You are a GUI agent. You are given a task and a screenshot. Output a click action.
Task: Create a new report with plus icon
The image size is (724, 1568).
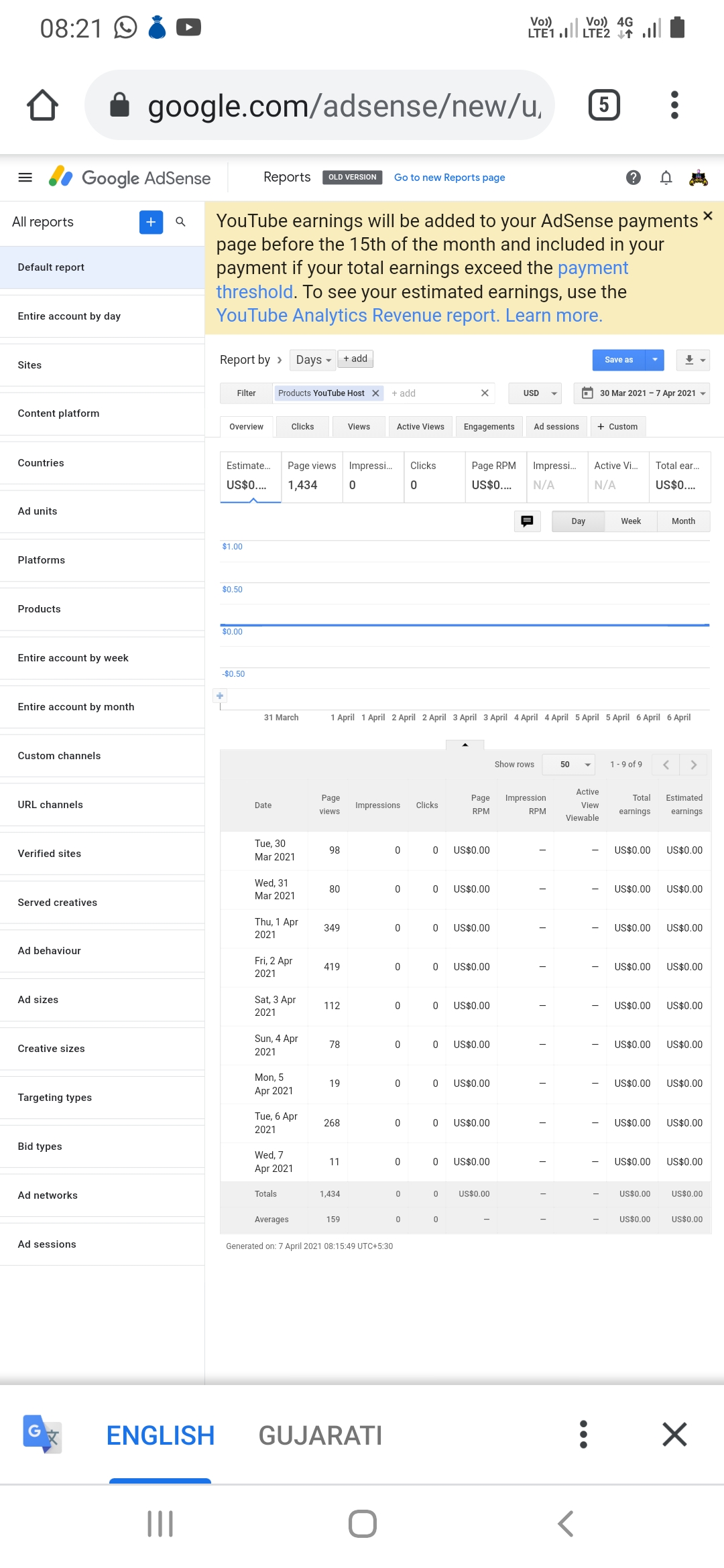[x=151, y=222]
